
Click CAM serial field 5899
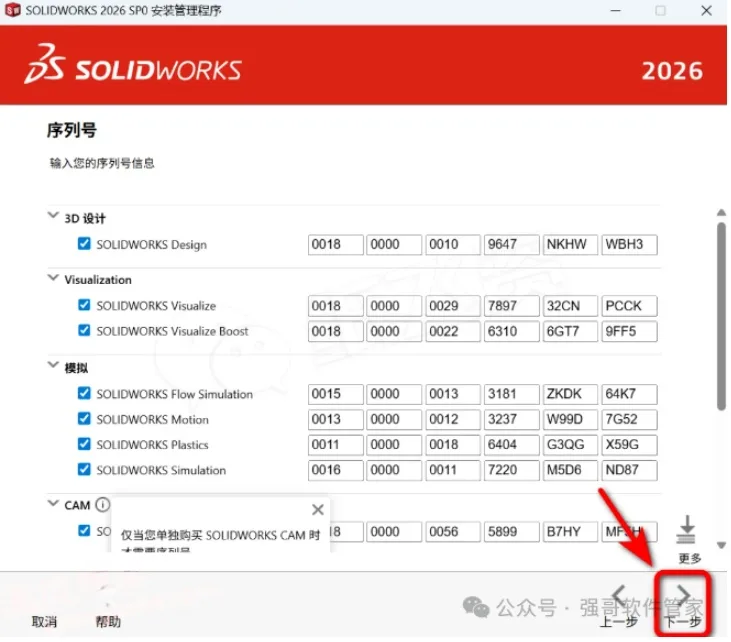pyautogui.click(x=511, y=532)
